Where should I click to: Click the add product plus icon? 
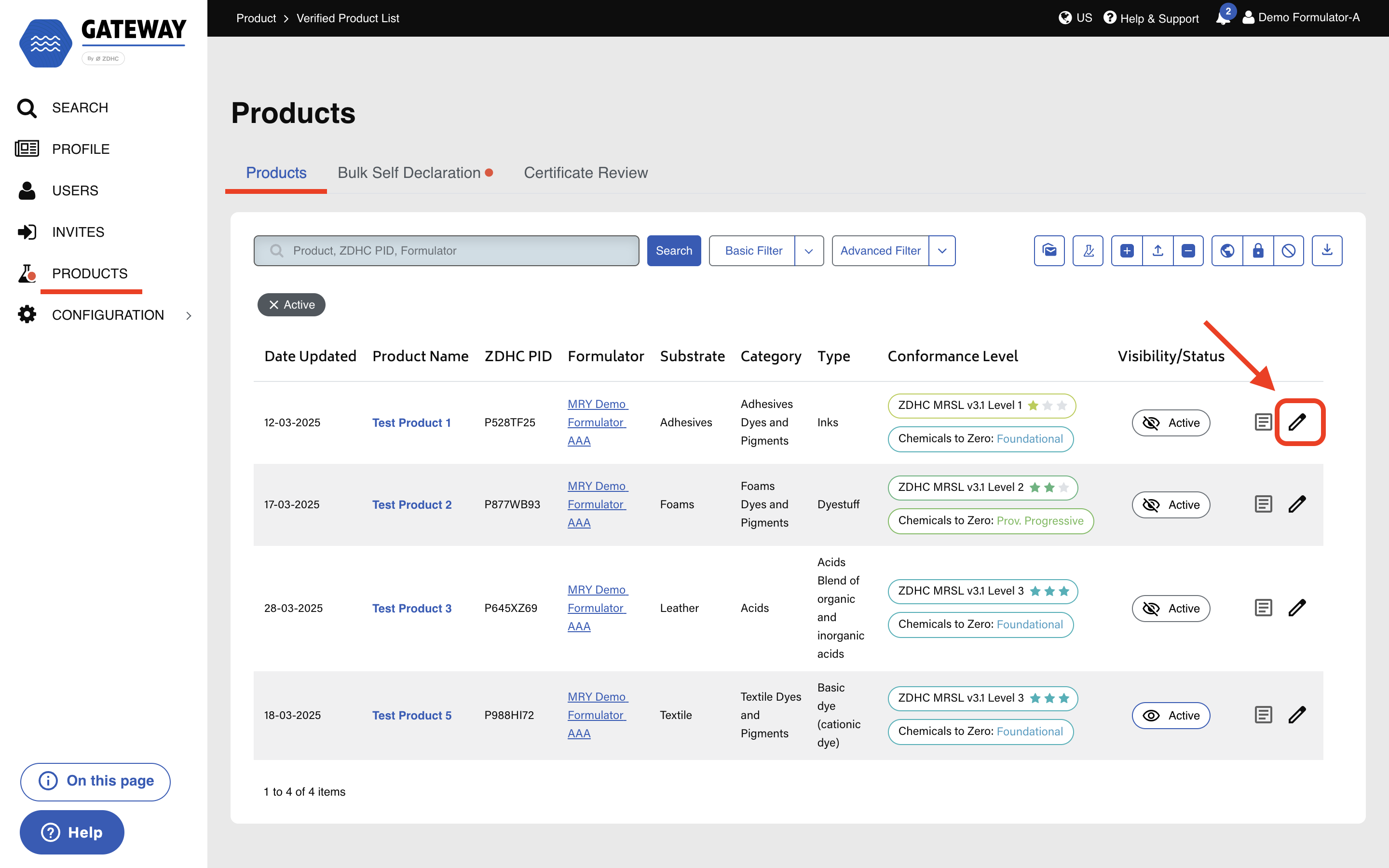(x=1127, y=251)
